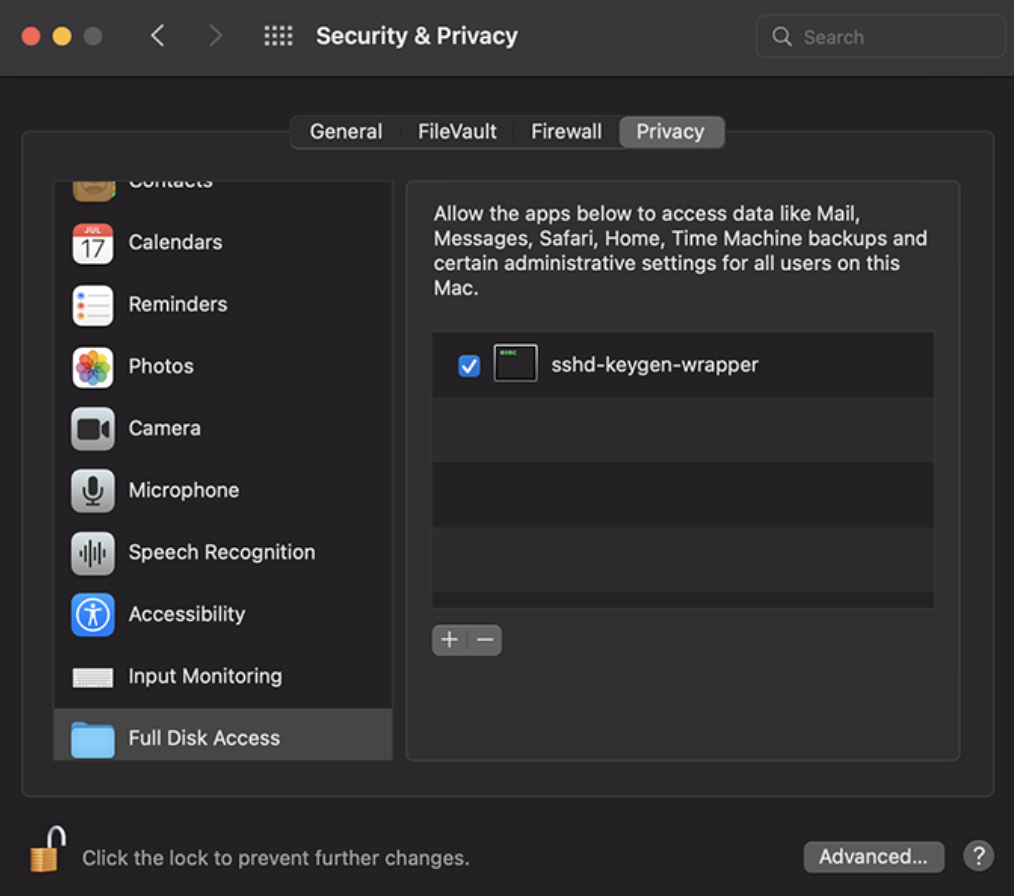
Task: Click the Microphone icon
Action: 91,490
